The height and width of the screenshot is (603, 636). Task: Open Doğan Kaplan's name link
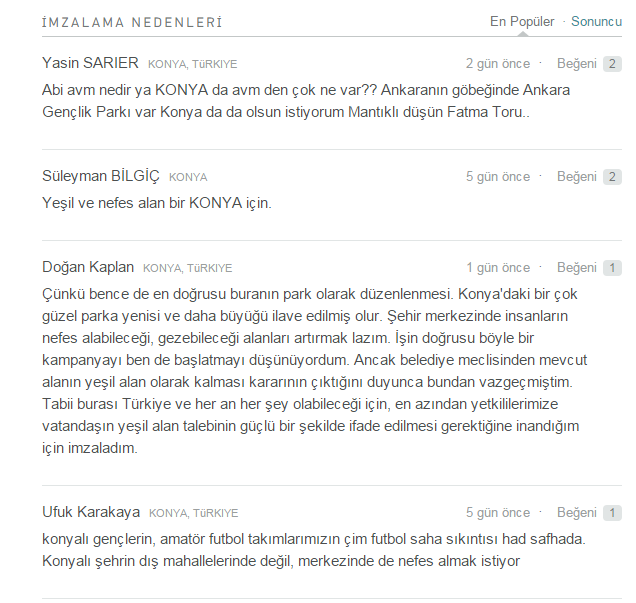pos(87,267)
